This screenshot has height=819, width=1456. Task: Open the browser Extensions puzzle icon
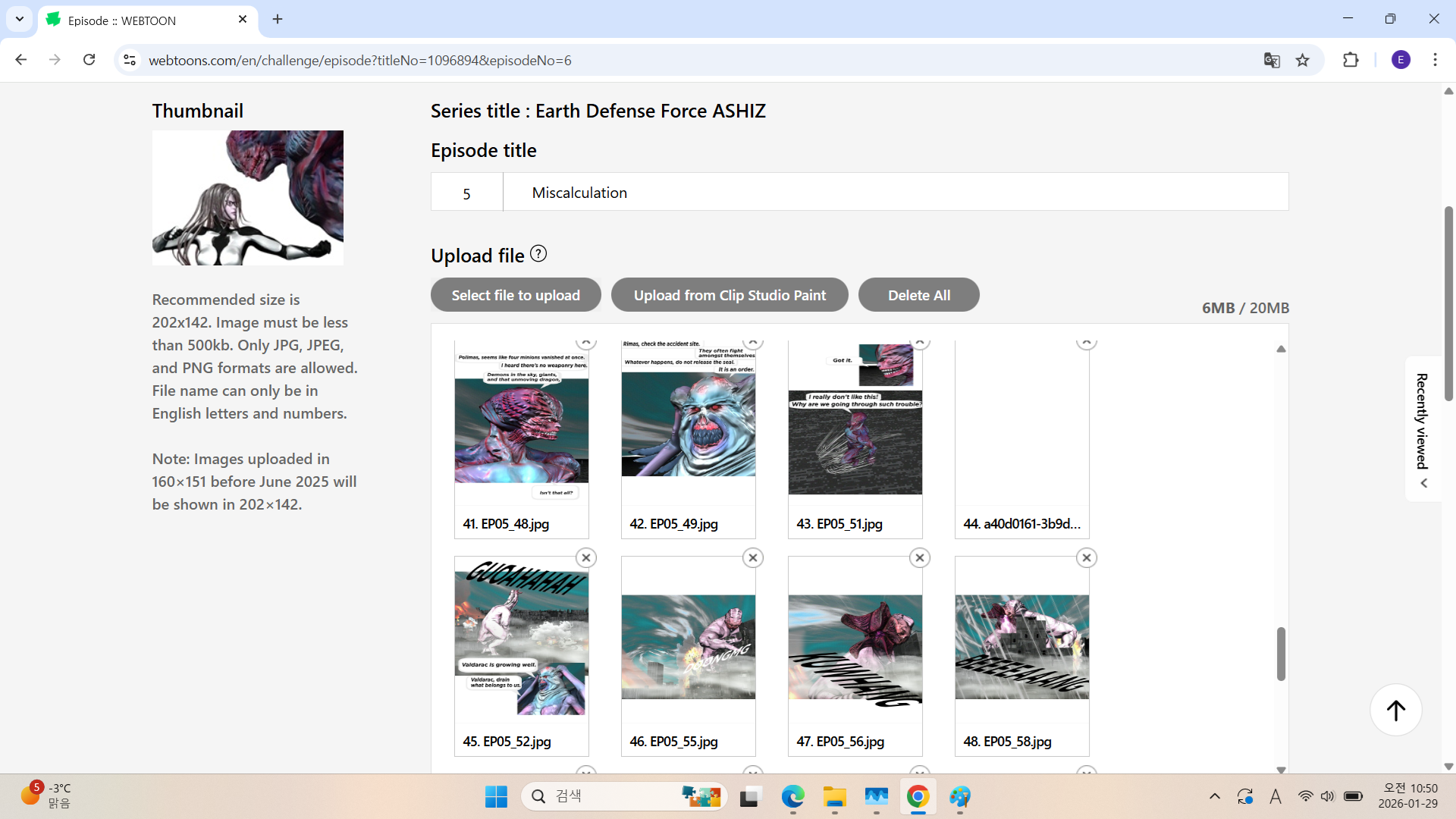[1351, 60]
